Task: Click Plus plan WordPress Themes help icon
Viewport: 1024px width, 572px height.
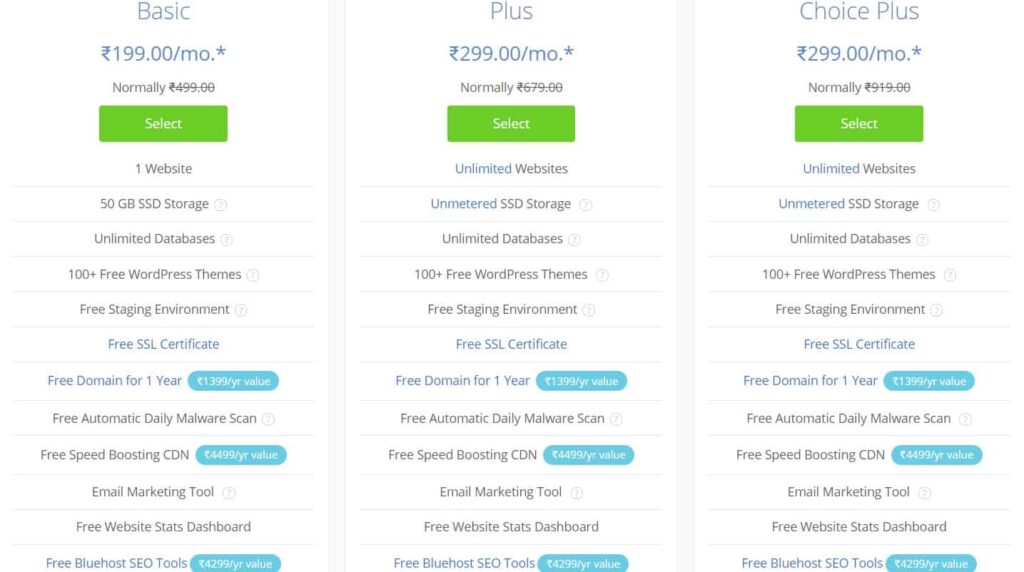Action: 602,275
